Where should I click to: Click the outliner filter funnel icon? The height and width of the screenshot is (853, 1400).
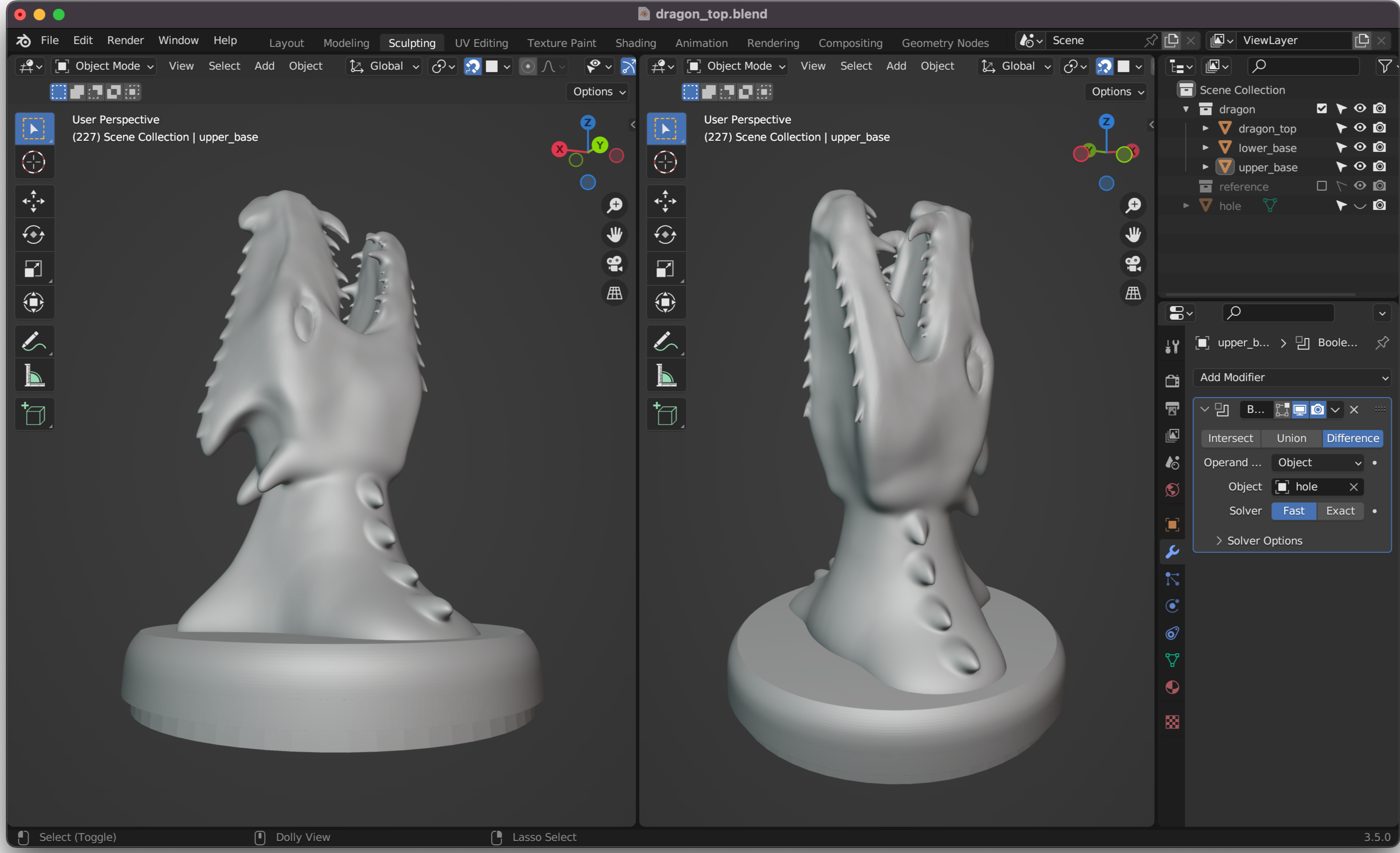point(1385,66)
